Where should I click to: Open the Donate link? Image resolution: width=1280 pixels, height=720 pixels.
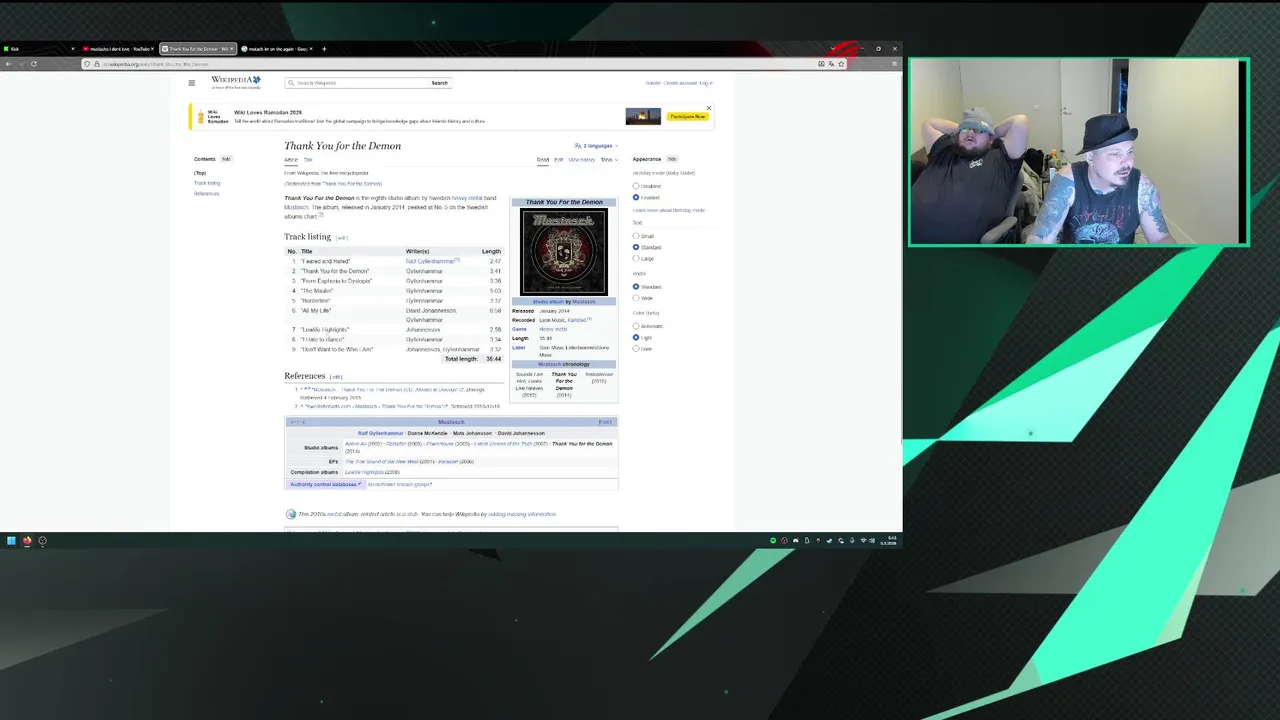coord(653,83)
